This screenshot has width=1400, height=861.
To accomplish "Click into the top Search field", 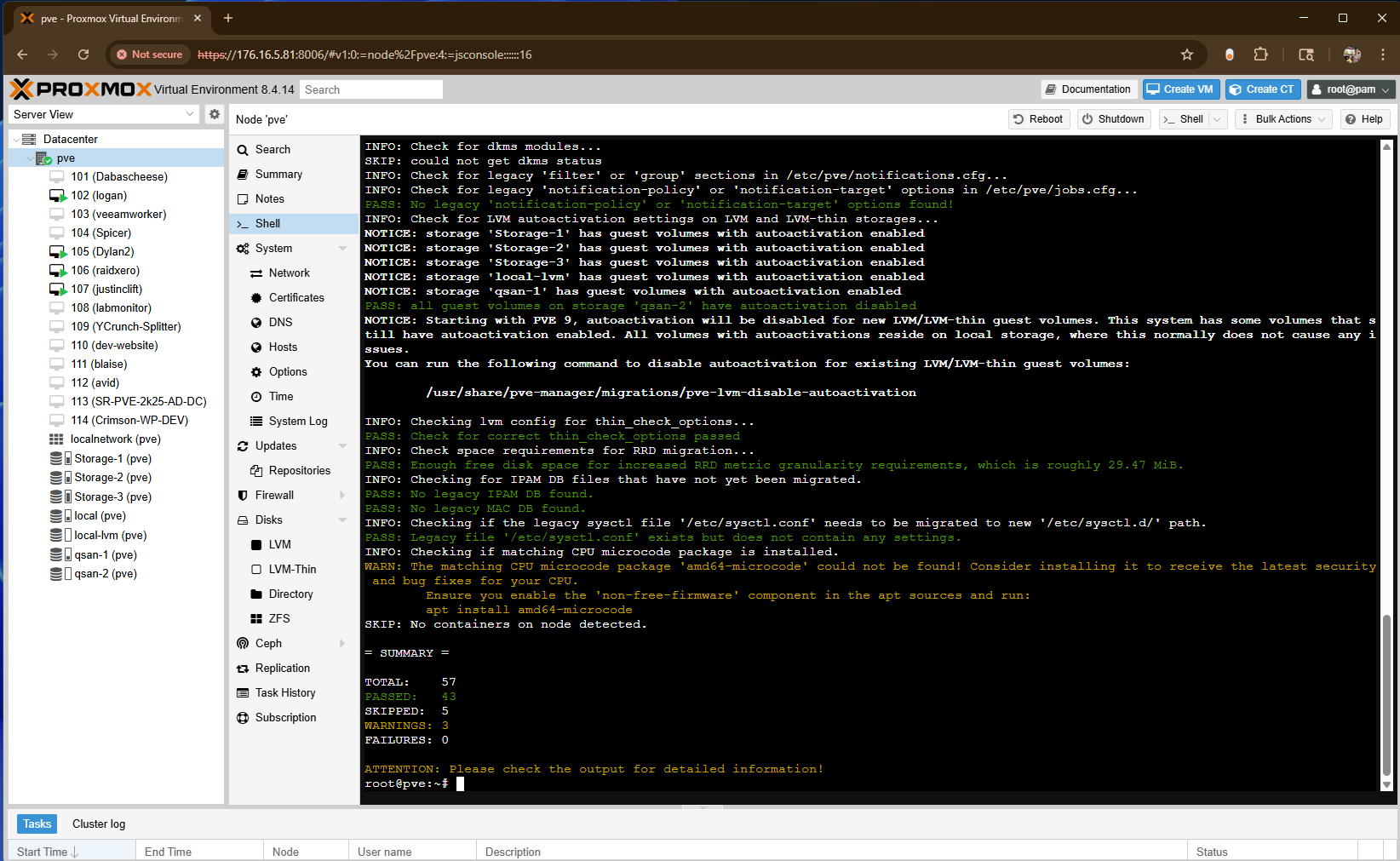I will tap(370, 89).
